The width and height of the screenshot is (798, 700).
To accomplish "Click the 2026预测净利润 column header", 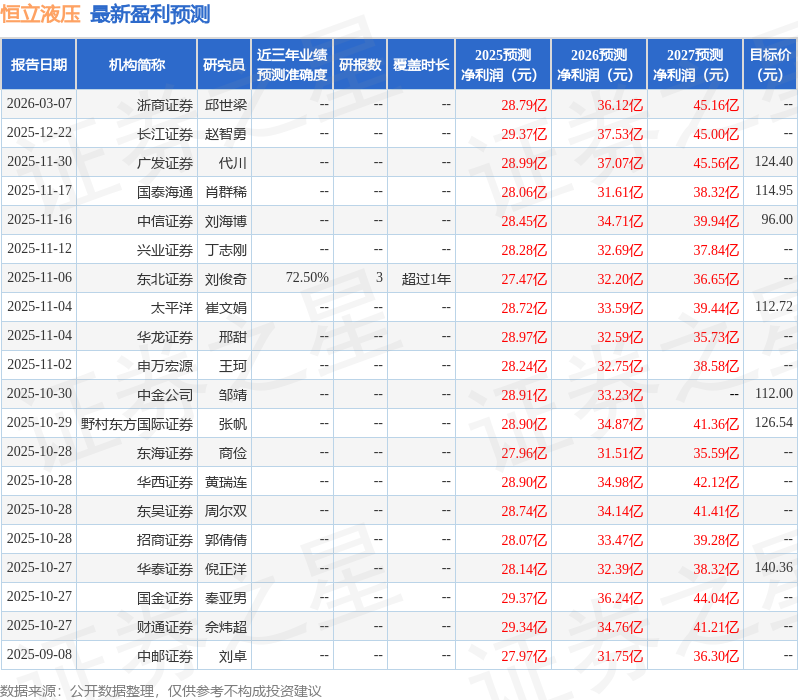I will point(599,65).
